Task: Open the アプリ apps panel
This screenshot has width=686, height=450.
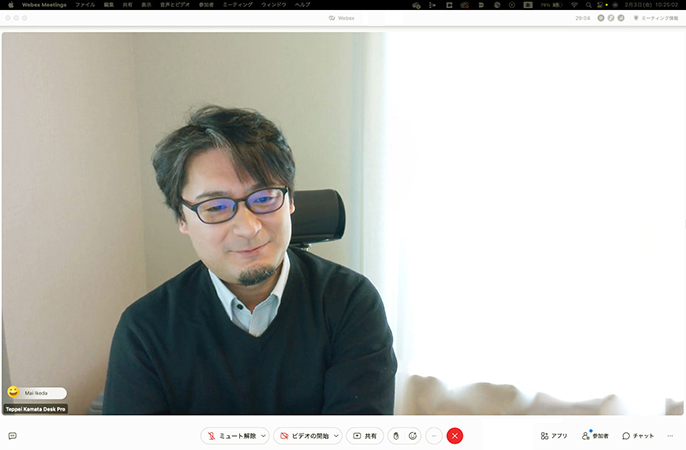Action: [554, 436]
